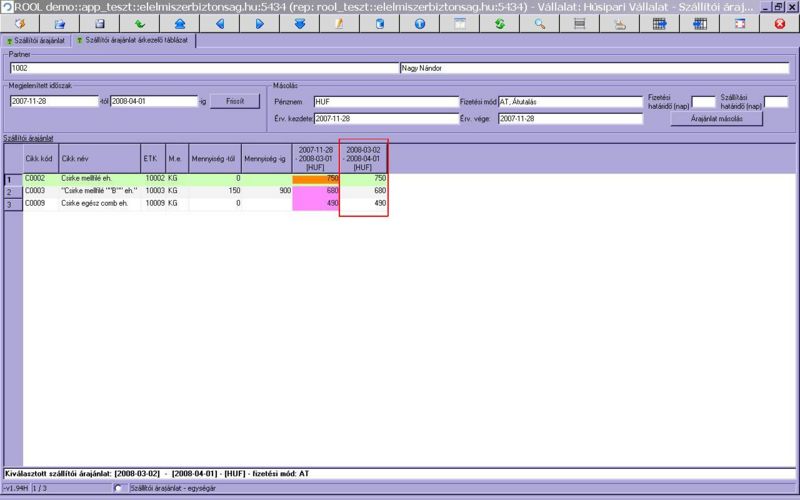Image resolution: width=800 pixels, height=500 pixels.
Task: Click the green undo arrow icon
Action: coord(139,23)
